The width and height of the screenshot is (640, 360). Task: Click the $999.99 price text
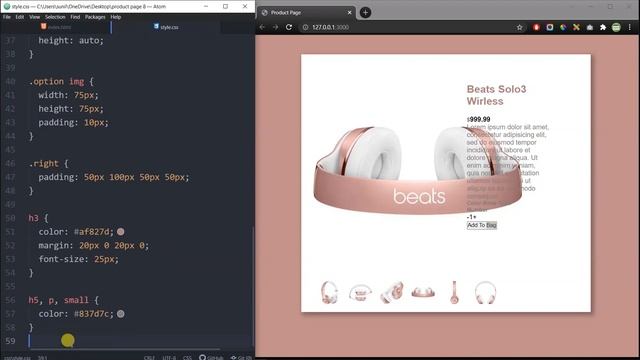tap(478, 119)
